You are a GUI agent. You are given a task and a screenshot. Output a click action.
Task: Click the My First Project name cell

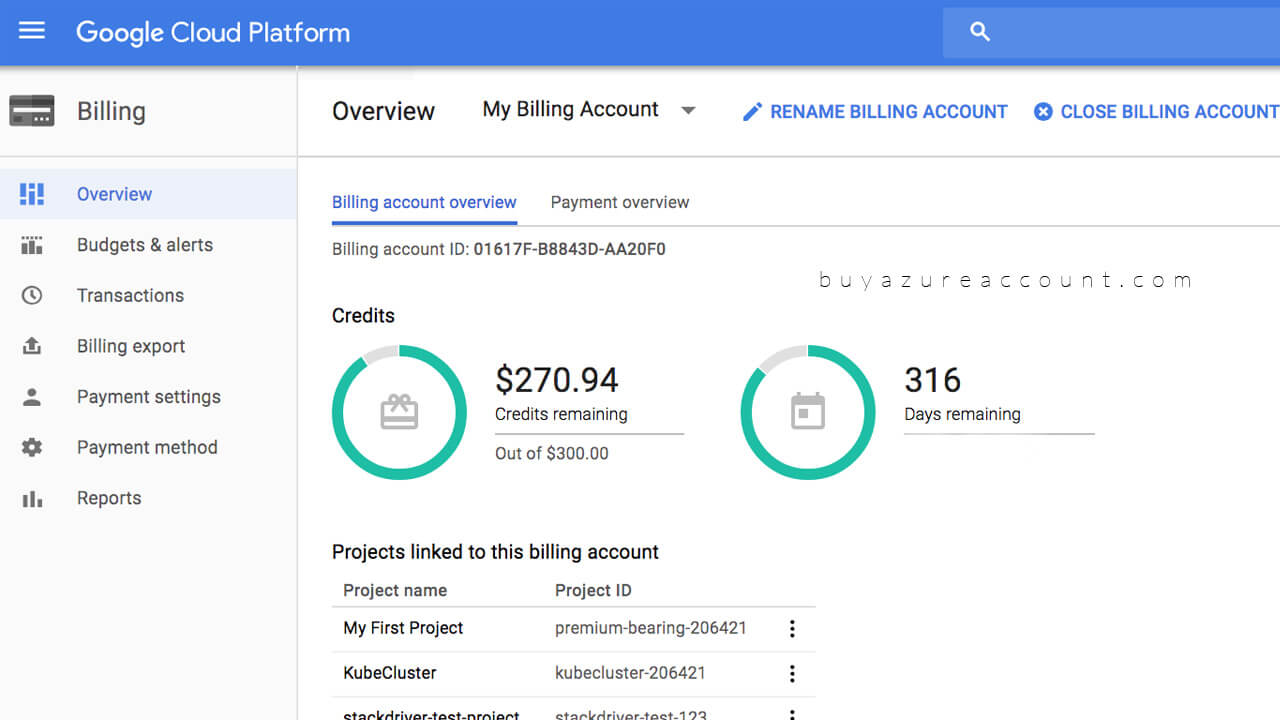(403, 628)
